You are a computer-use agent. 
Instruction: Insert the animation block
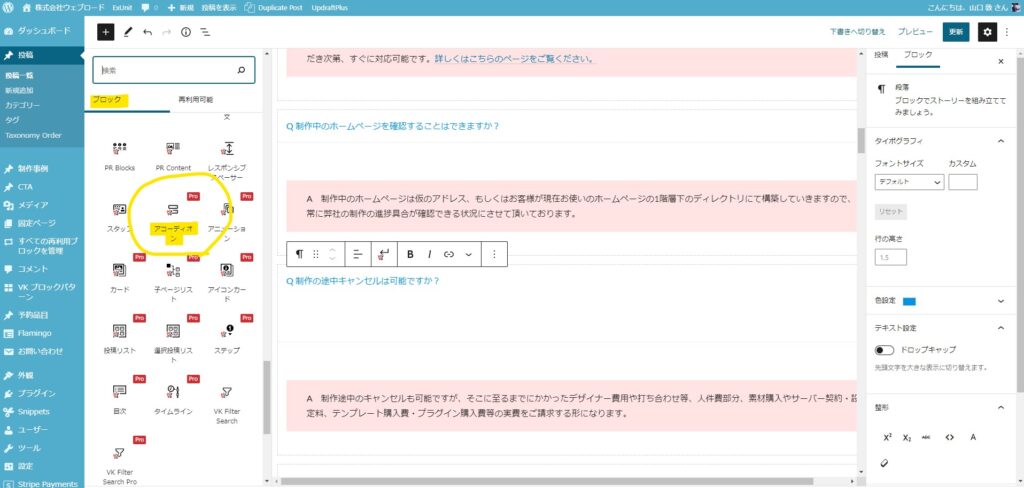pyautogui.click(x=227, y=222)
